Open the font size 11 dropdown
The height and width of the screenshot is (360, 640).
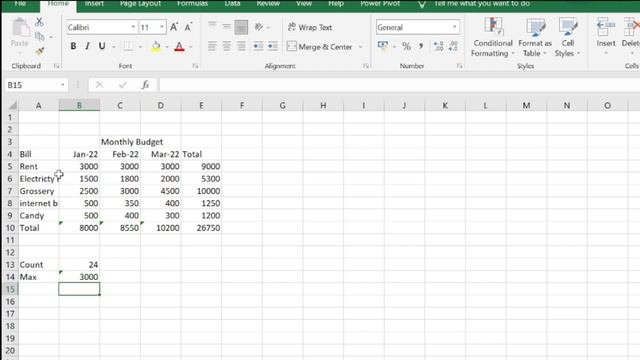pyautogui.click(x=162, y=27)
